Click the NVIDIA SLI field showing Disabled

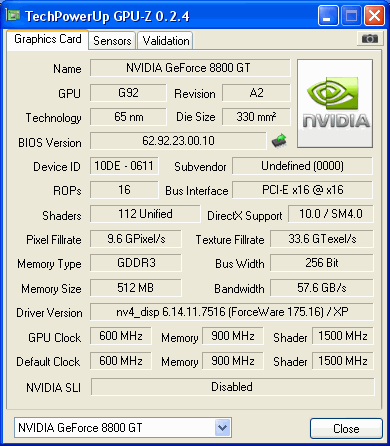(232, 387)
